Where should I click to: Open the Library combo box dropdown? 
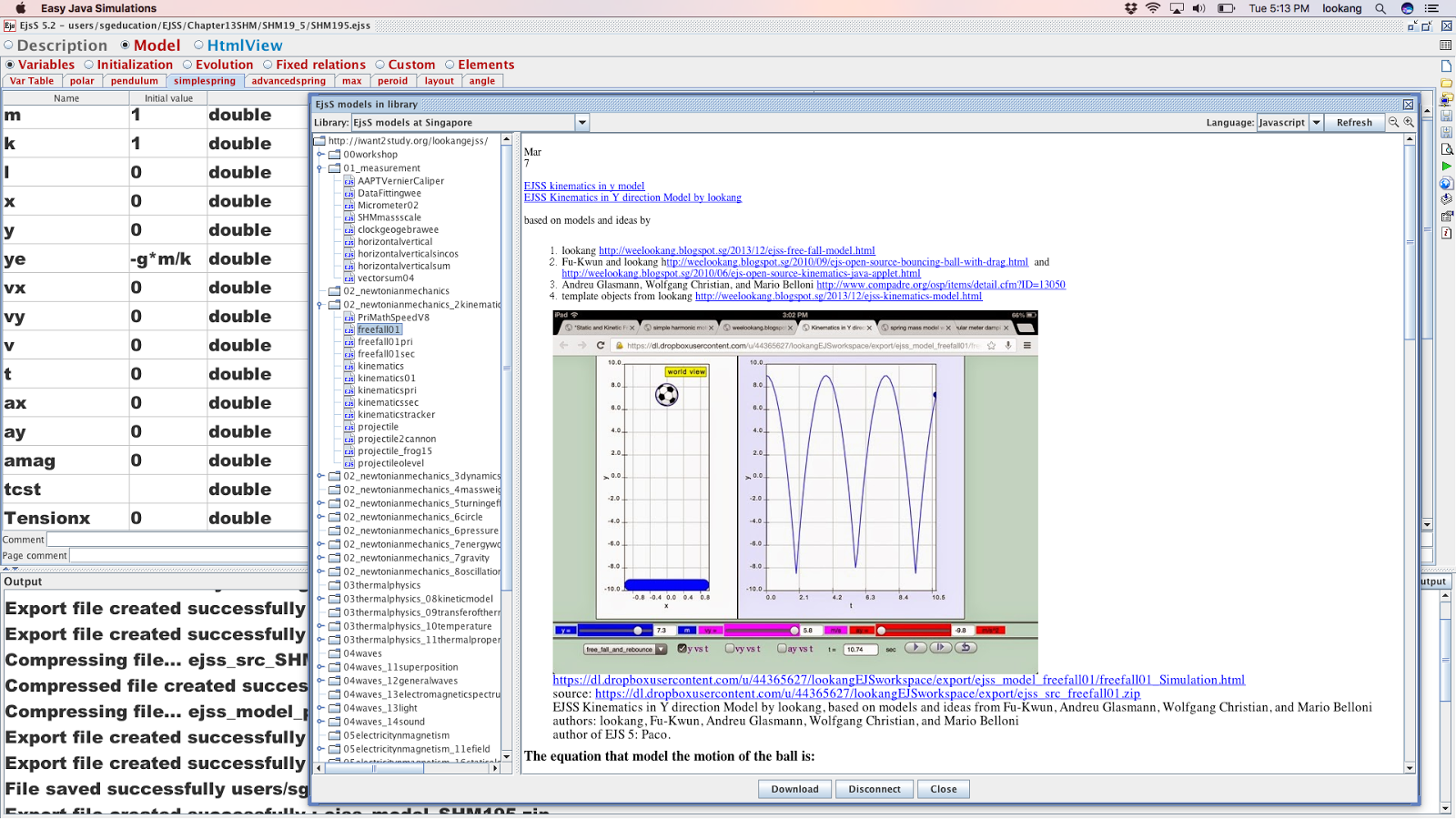tap(582, 123)
